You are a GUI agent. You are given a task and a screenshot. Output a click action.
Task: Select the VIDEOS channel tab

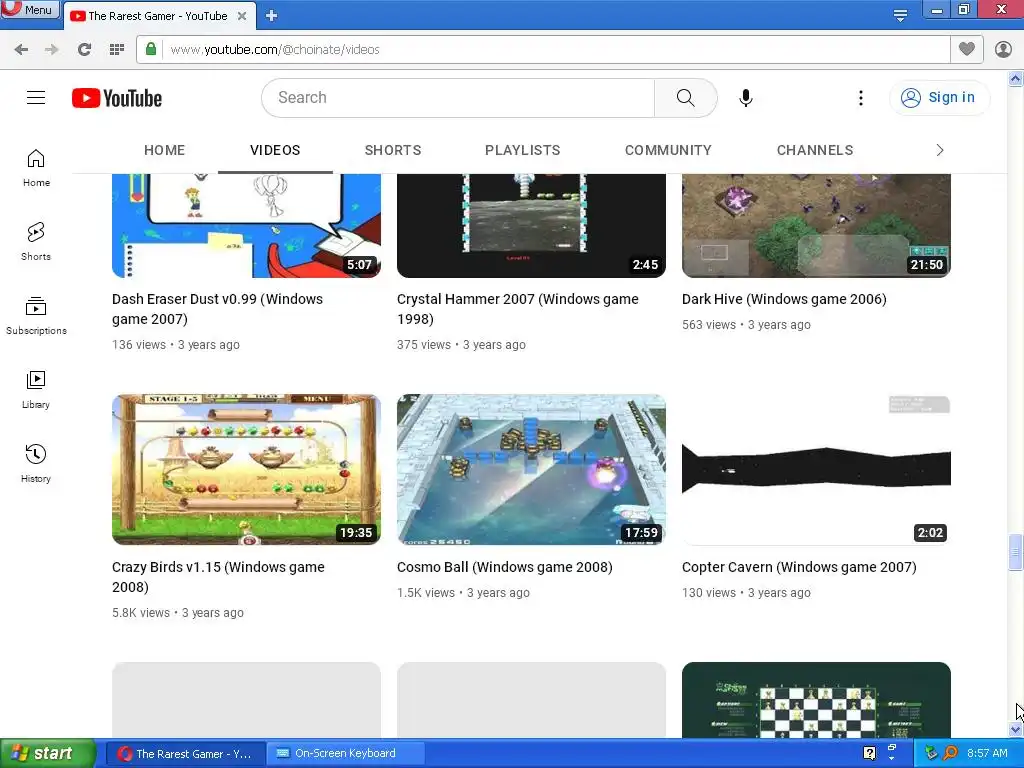(x=275, y=150)
